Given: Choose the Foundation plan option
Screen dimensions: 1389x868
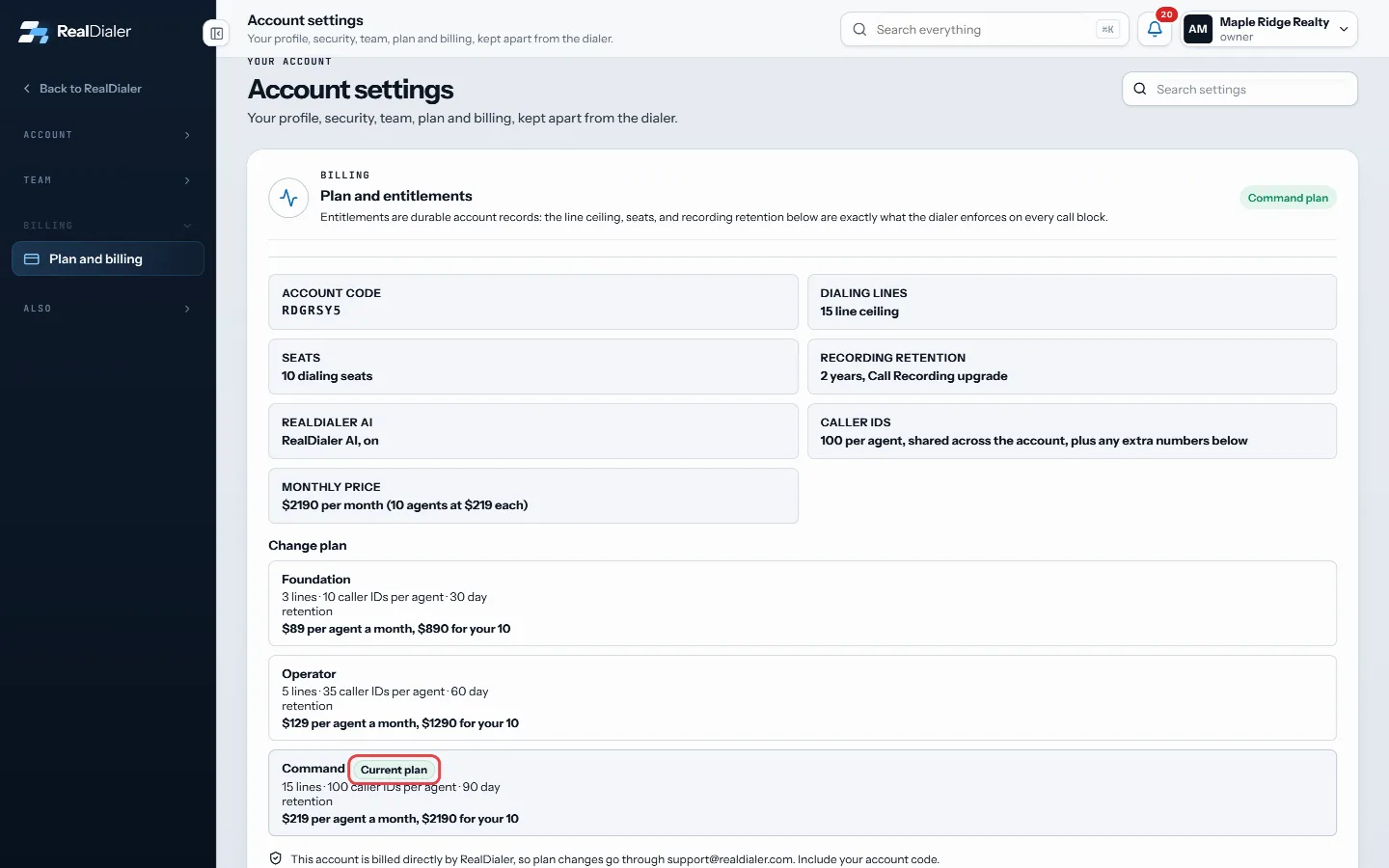Looking at the screenshot, I should (802, 603).
